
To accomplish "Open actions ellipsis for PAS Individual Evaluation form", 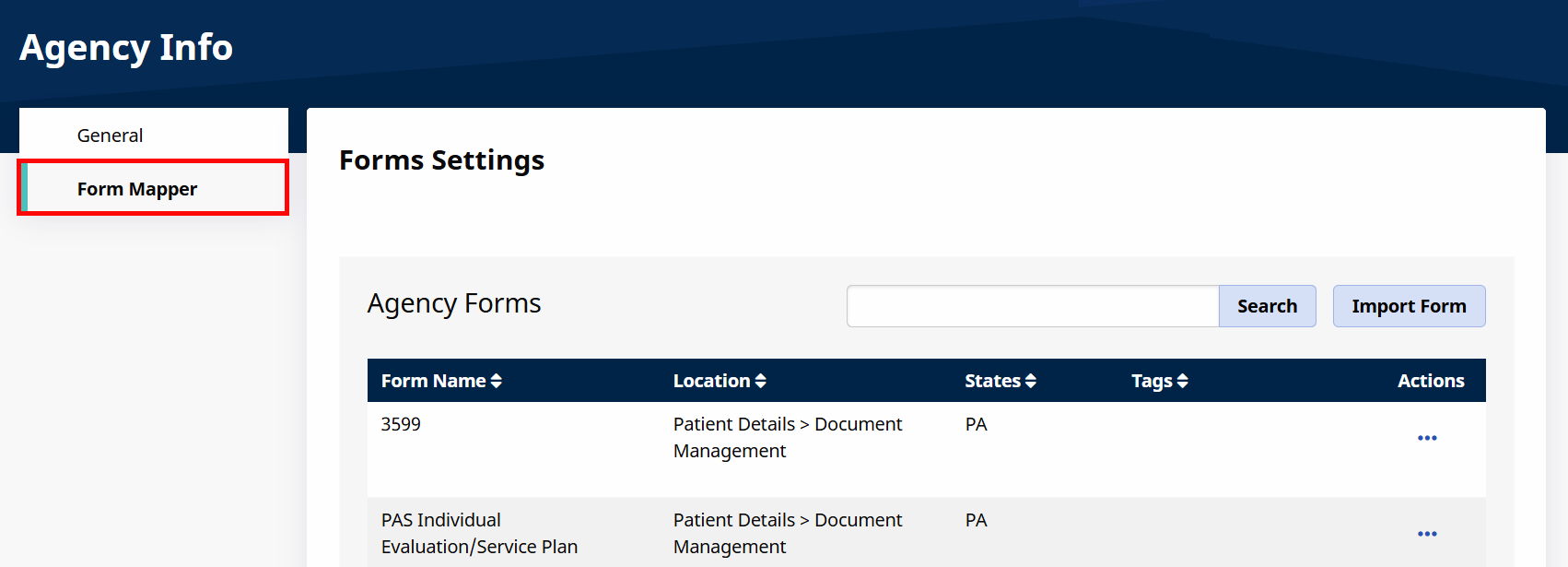I will click(1427, 534).
